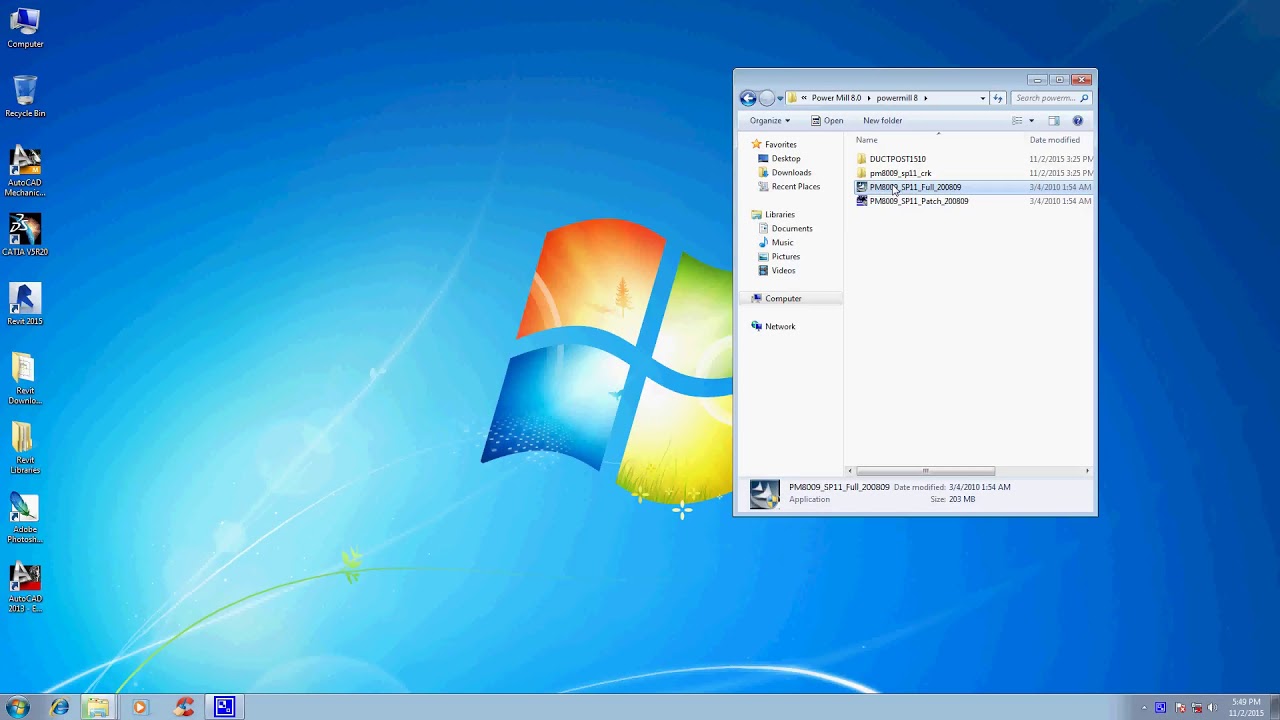The width and height of the screenshot is (1280, 720).
Task: Refresh the powermill 8 folder view
Action: [997, 98]
